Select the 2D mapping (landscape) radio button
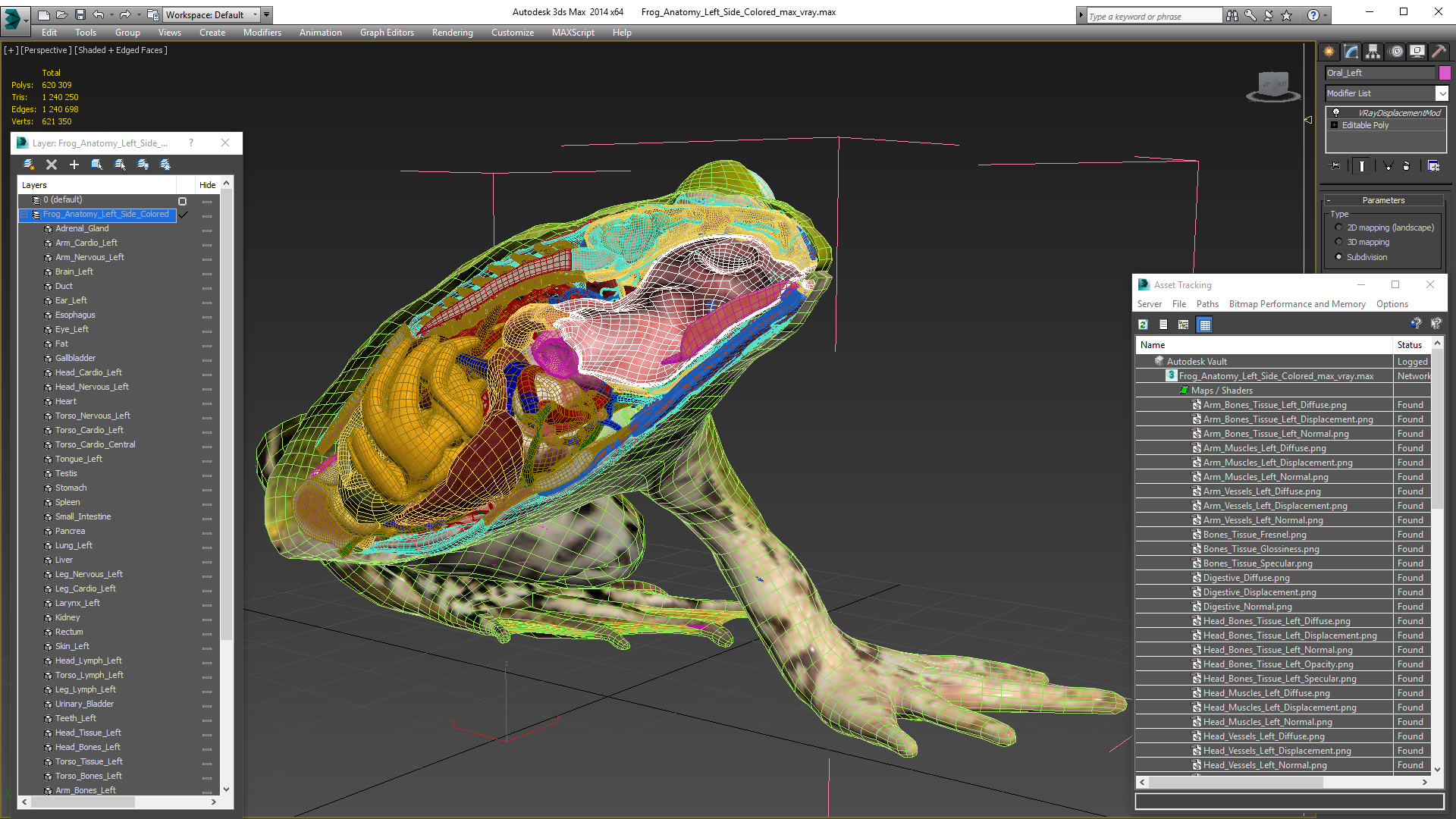 [1338, 227]
